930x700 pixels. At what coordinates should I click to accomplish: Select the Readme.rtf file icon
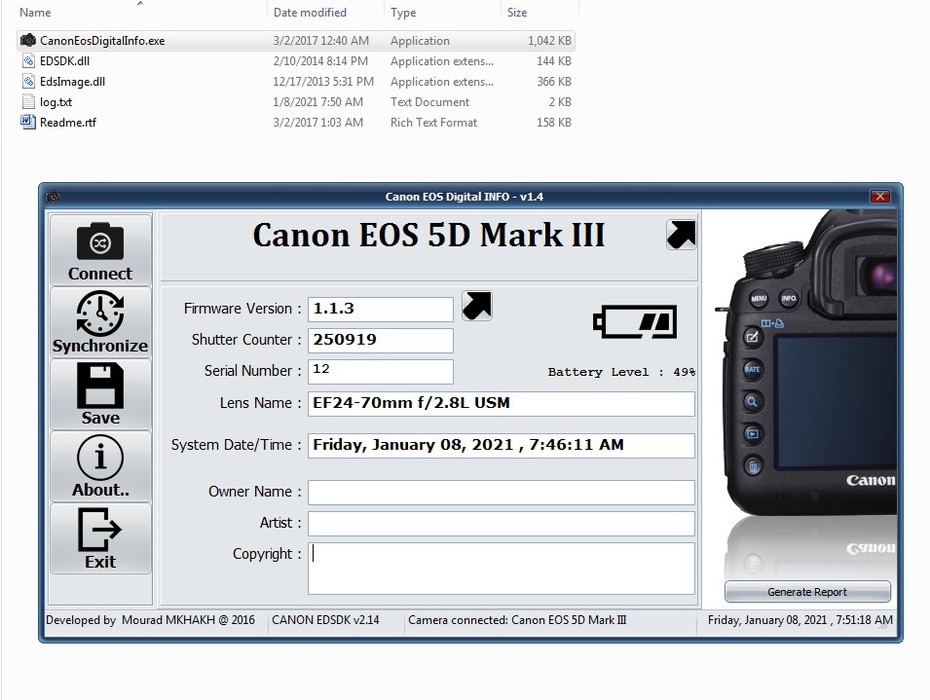pos(28,122)
